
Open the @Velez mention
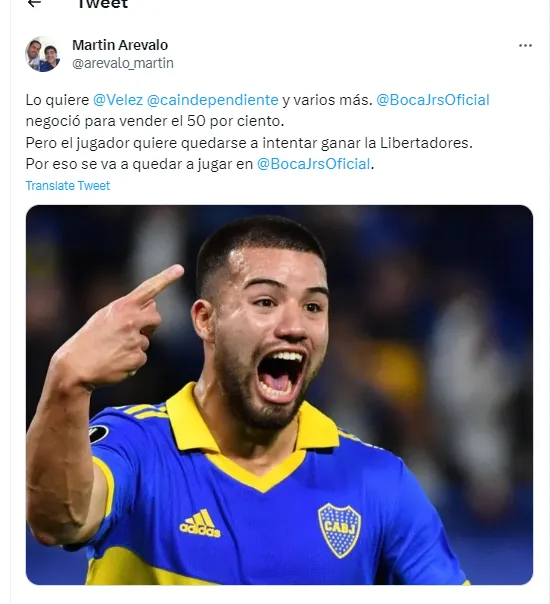tap(118, 100)
